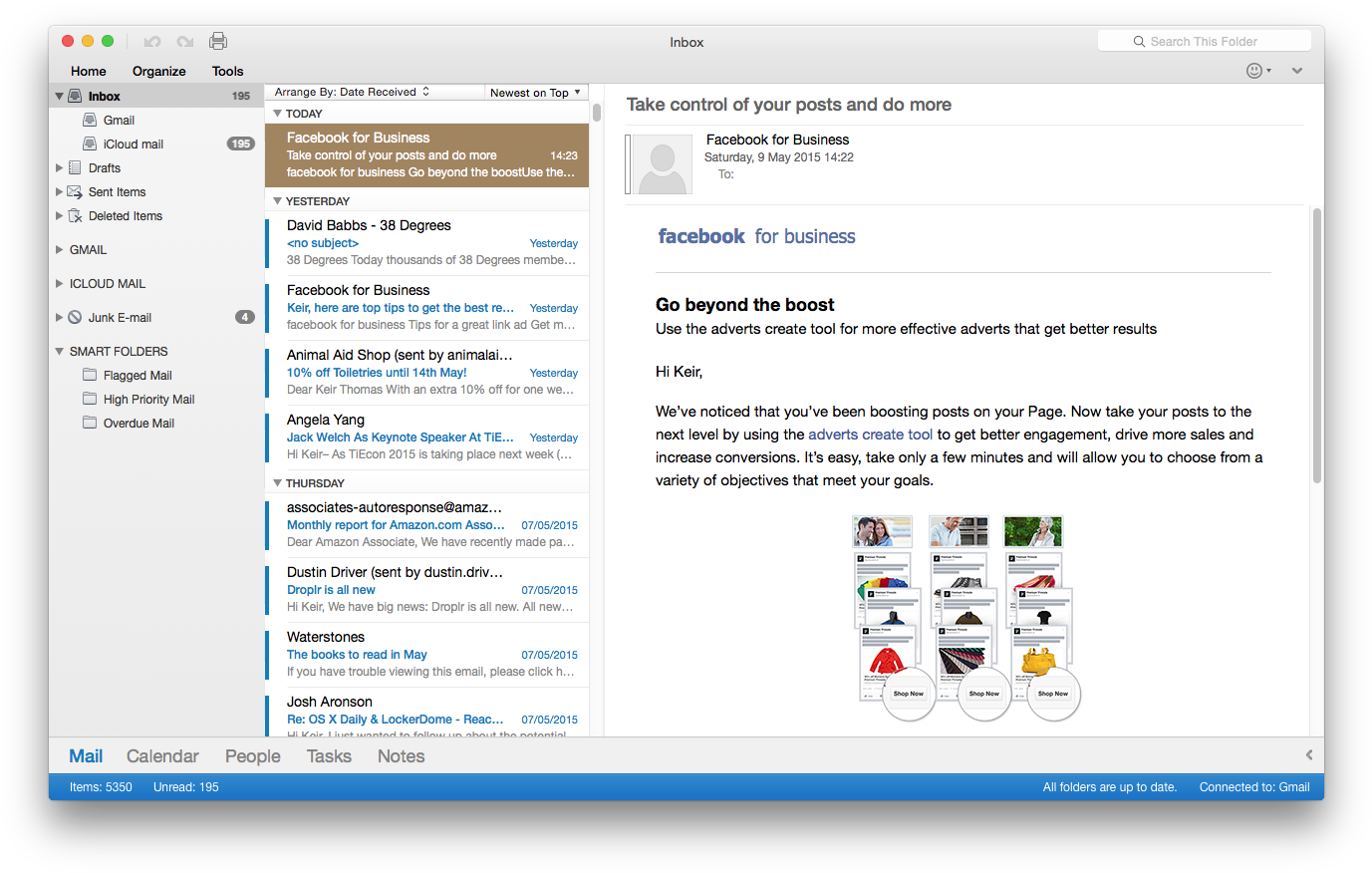This screenshot has height=873, width=1372.
Task: Click the Search This Folder field
Action: pos(1204,41)
